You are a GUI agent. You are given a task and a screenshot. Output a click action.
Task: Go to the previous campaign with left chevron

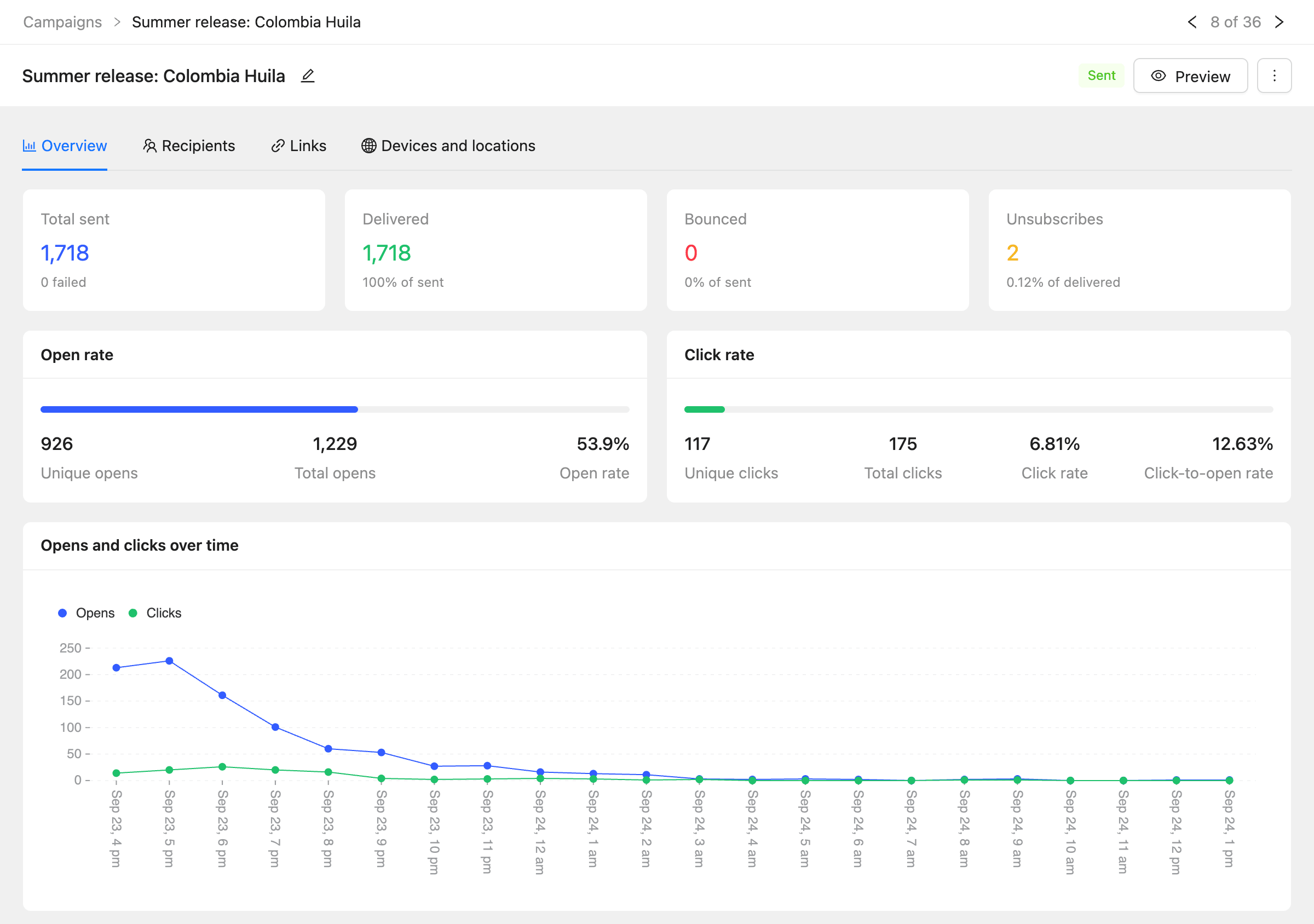tap(1192, 22)
